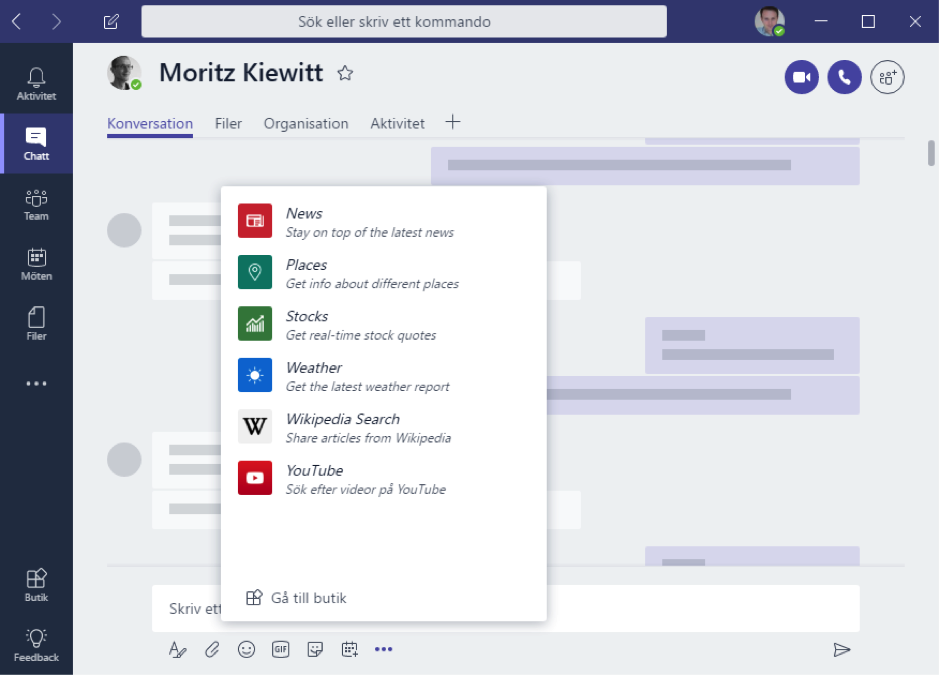Select the Places app
This screenshot has width=939, height=675.
click(383, 273)
